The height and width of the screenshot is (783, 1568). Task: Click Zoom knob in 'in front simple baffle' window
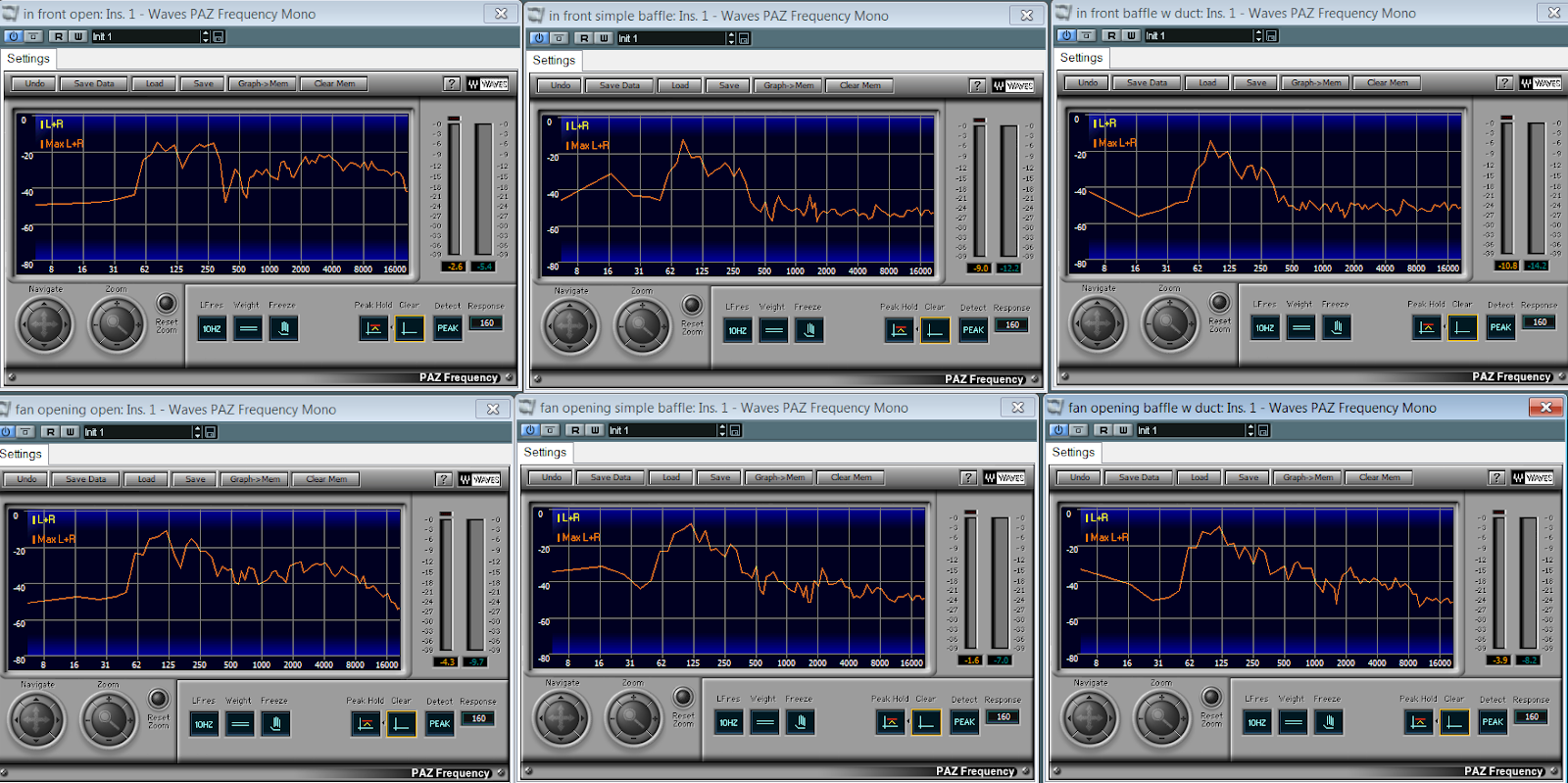pyautogui.click(x=642, y=326)
